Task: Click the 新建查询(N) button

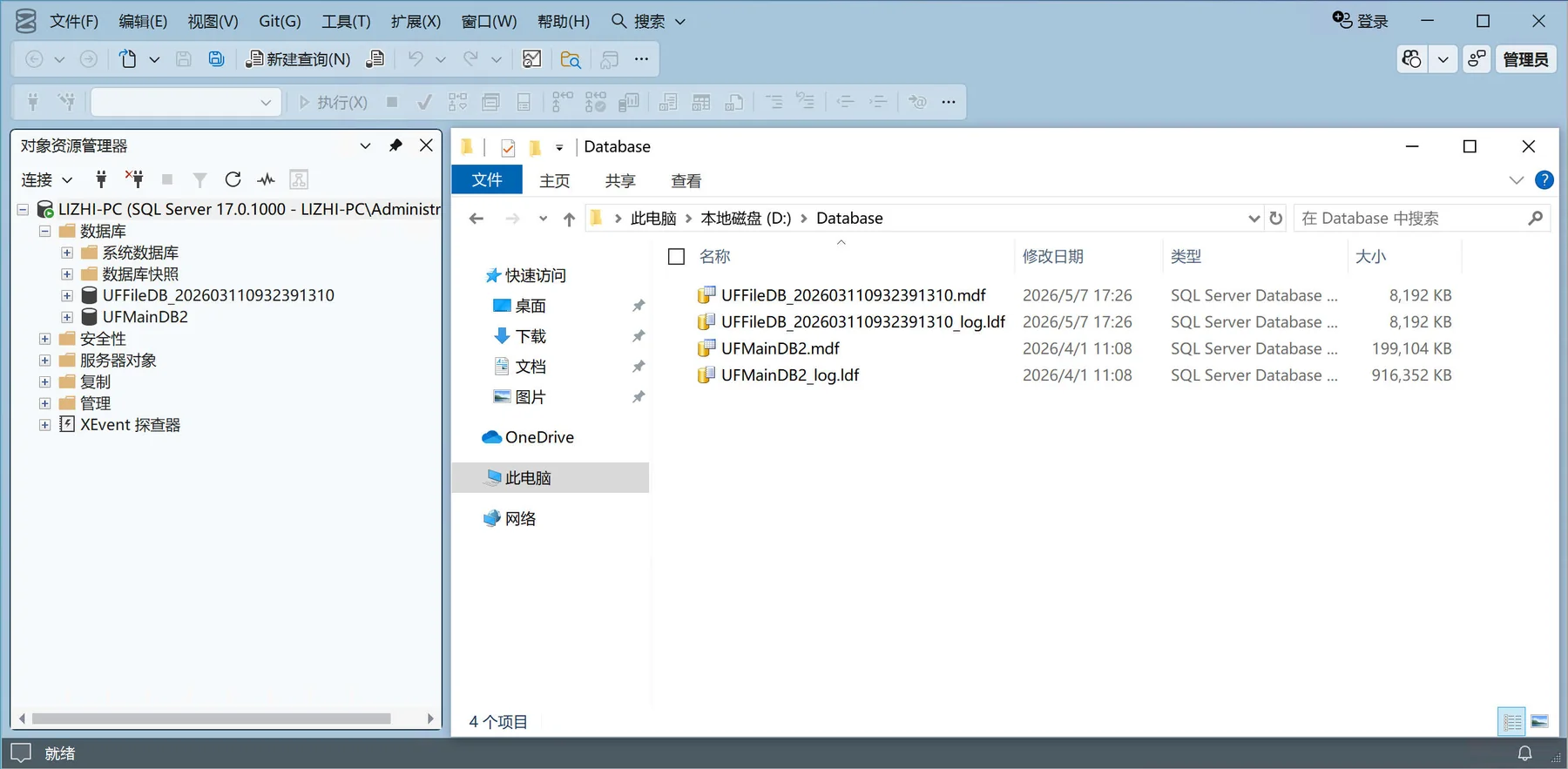Action: point(299,59)
